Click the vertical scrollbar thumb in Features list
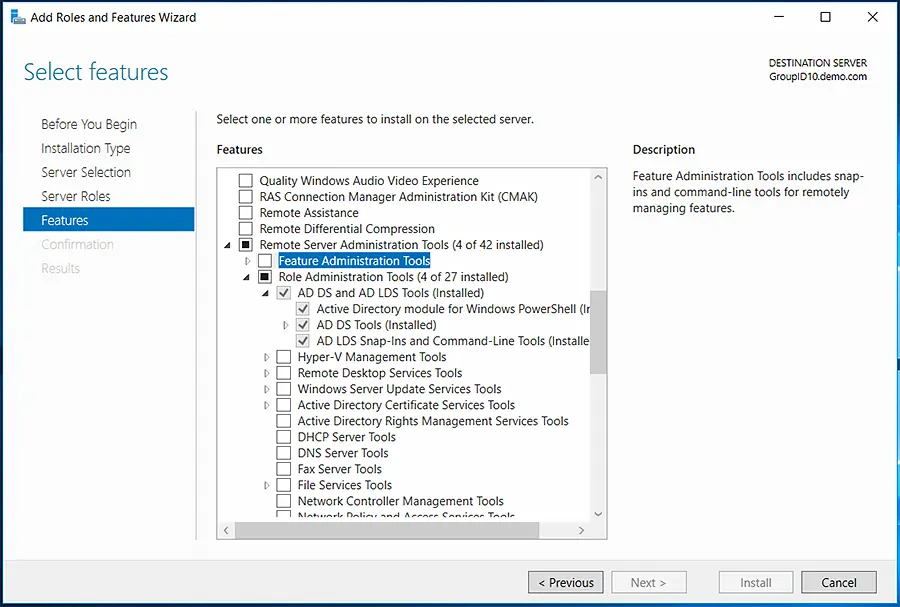The image size is (900, 607). 598,332
